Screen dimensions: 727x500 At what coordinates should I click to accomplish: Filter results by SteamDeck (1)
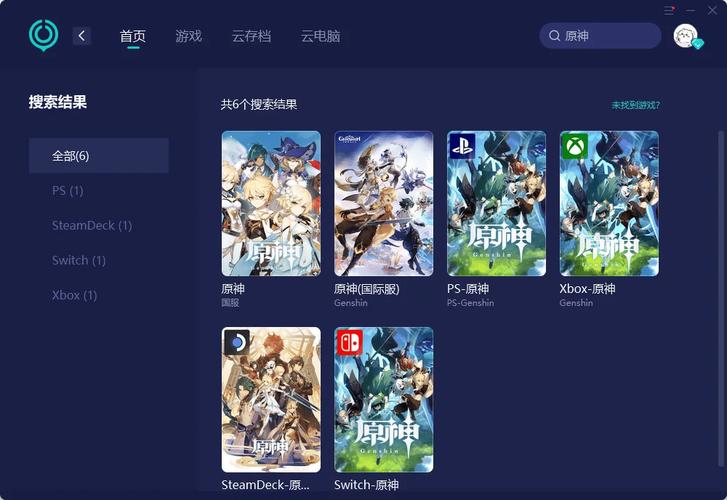pyautogui.click(x=92, y=225)
